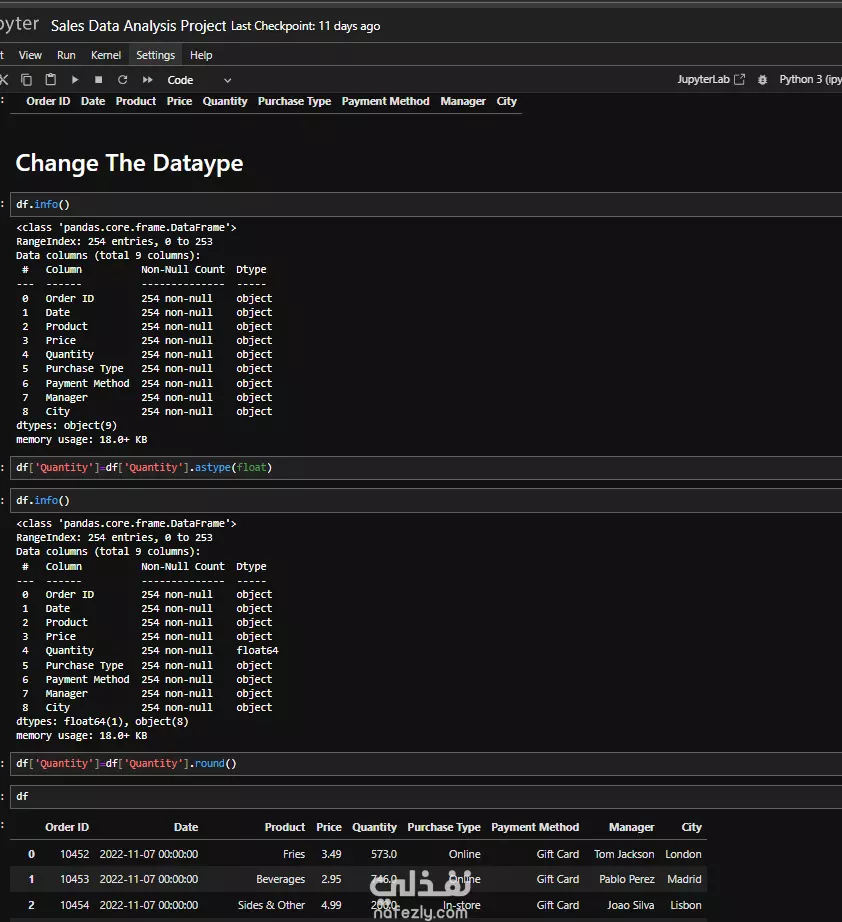Click the Tom Jackson manager cell

(624, 854)
